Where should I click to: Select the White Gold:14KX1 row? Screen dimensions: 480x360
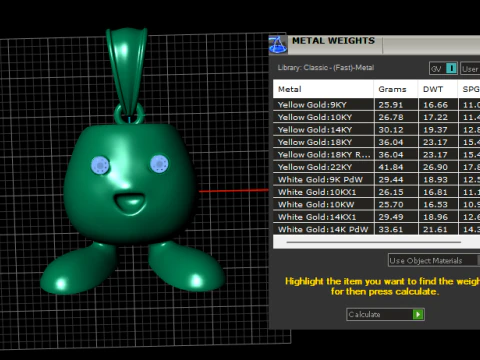[377, 217]
